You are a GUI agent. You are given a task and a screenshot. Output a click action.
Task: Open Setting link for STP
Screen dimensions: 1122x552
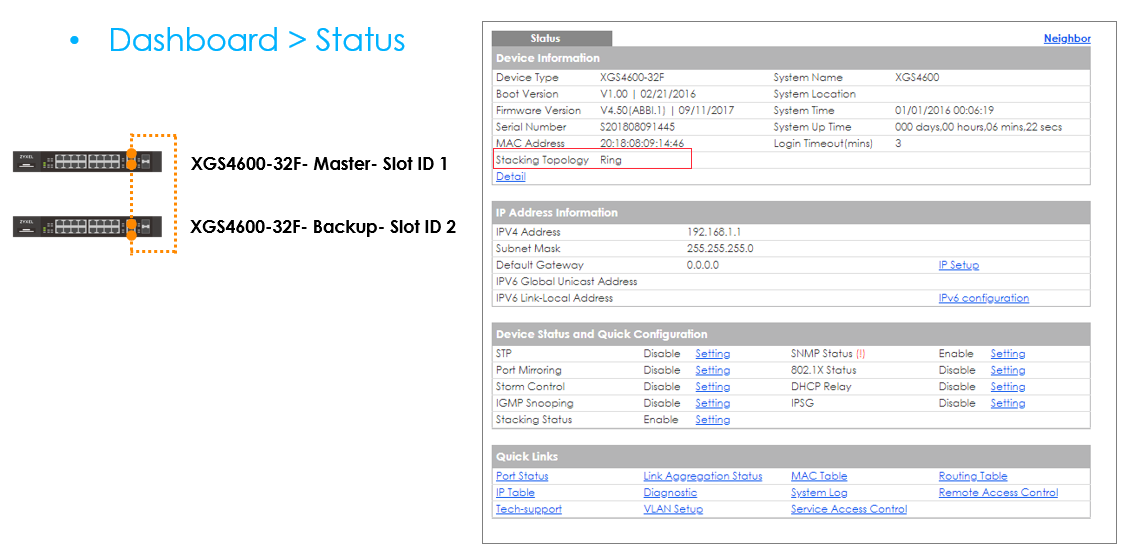click(x=713, y=354)
